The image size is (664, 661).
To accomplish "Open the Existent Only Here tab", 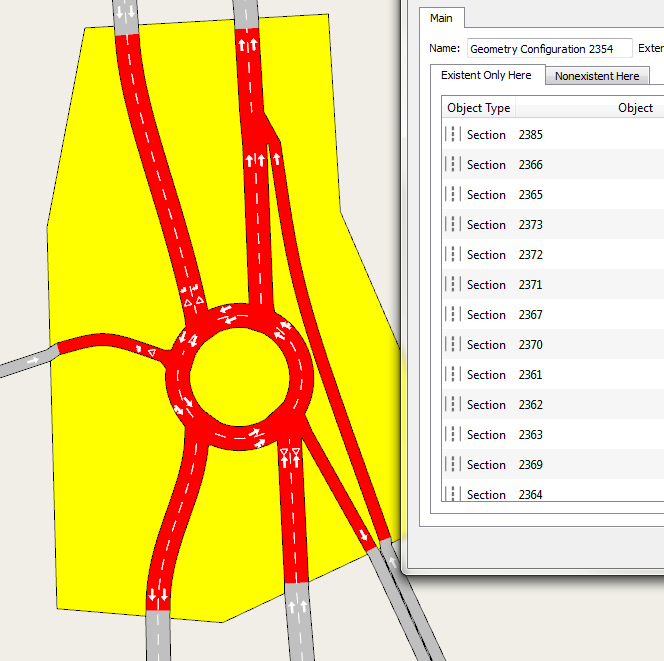I will coord(486,76).
